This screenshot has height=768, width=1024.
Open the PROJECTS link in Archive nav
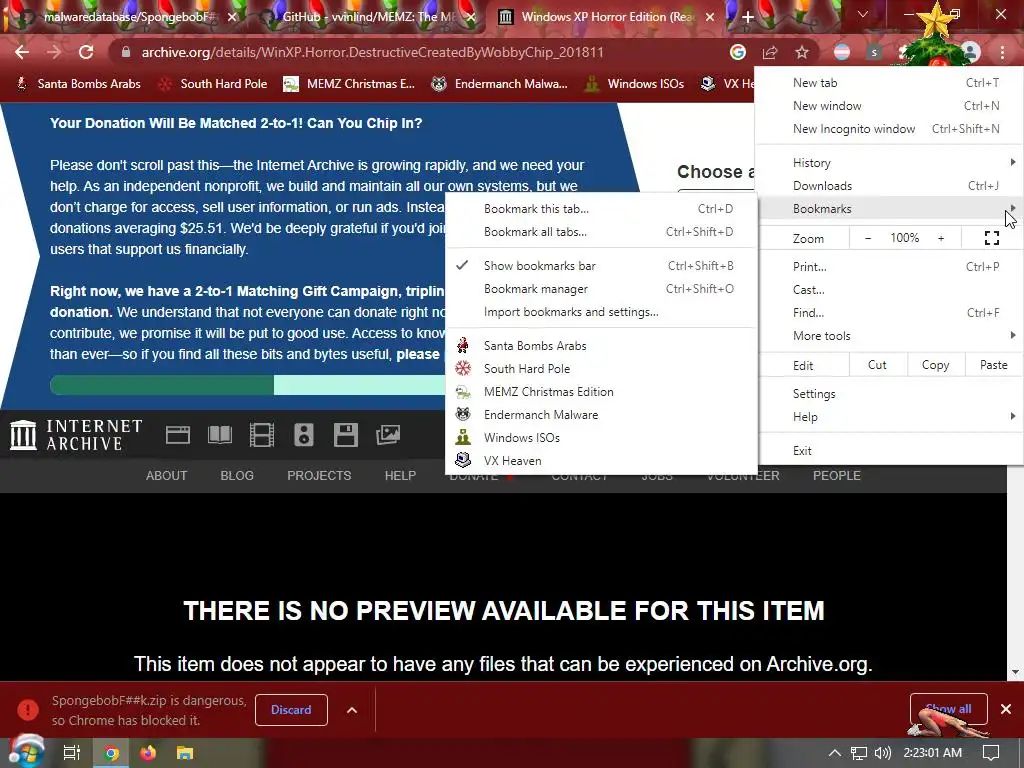point(319,475)
